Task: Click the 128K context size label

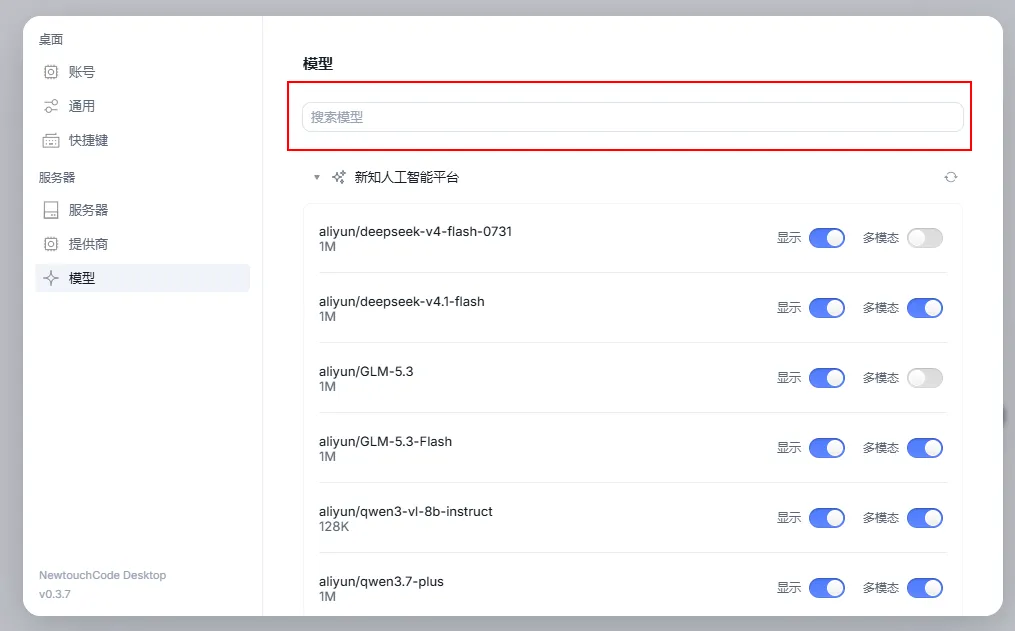Action: [x=333, y=527]
